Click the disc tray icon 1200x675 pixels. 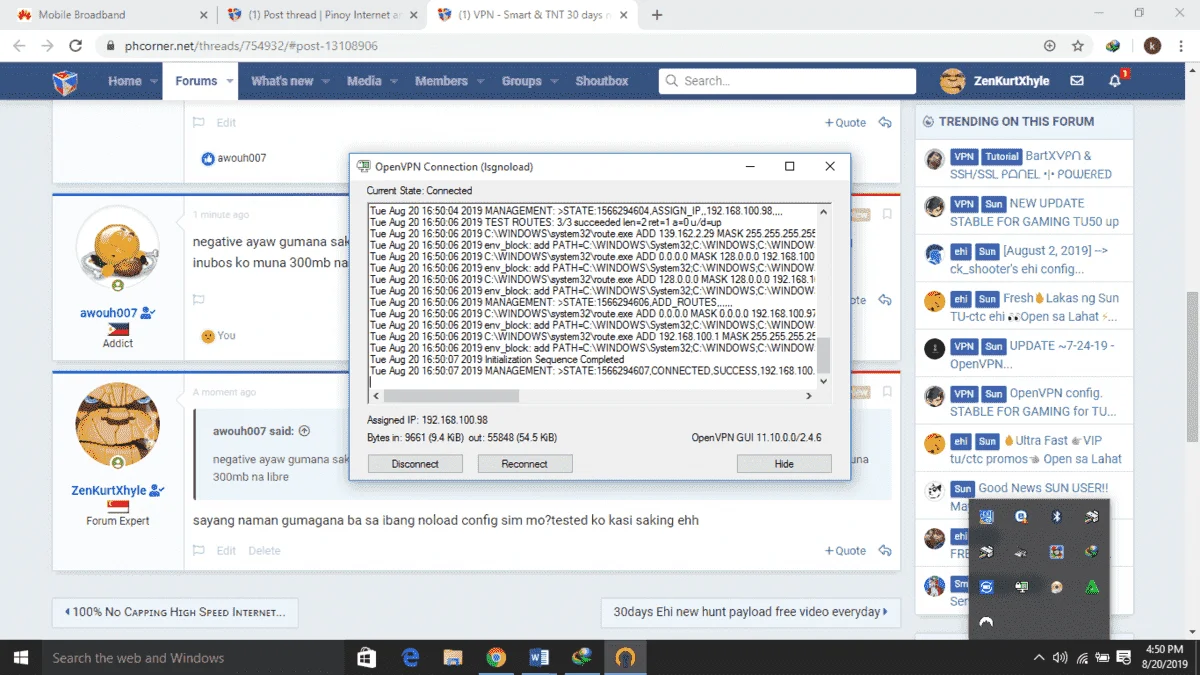tap(1056, 587)
